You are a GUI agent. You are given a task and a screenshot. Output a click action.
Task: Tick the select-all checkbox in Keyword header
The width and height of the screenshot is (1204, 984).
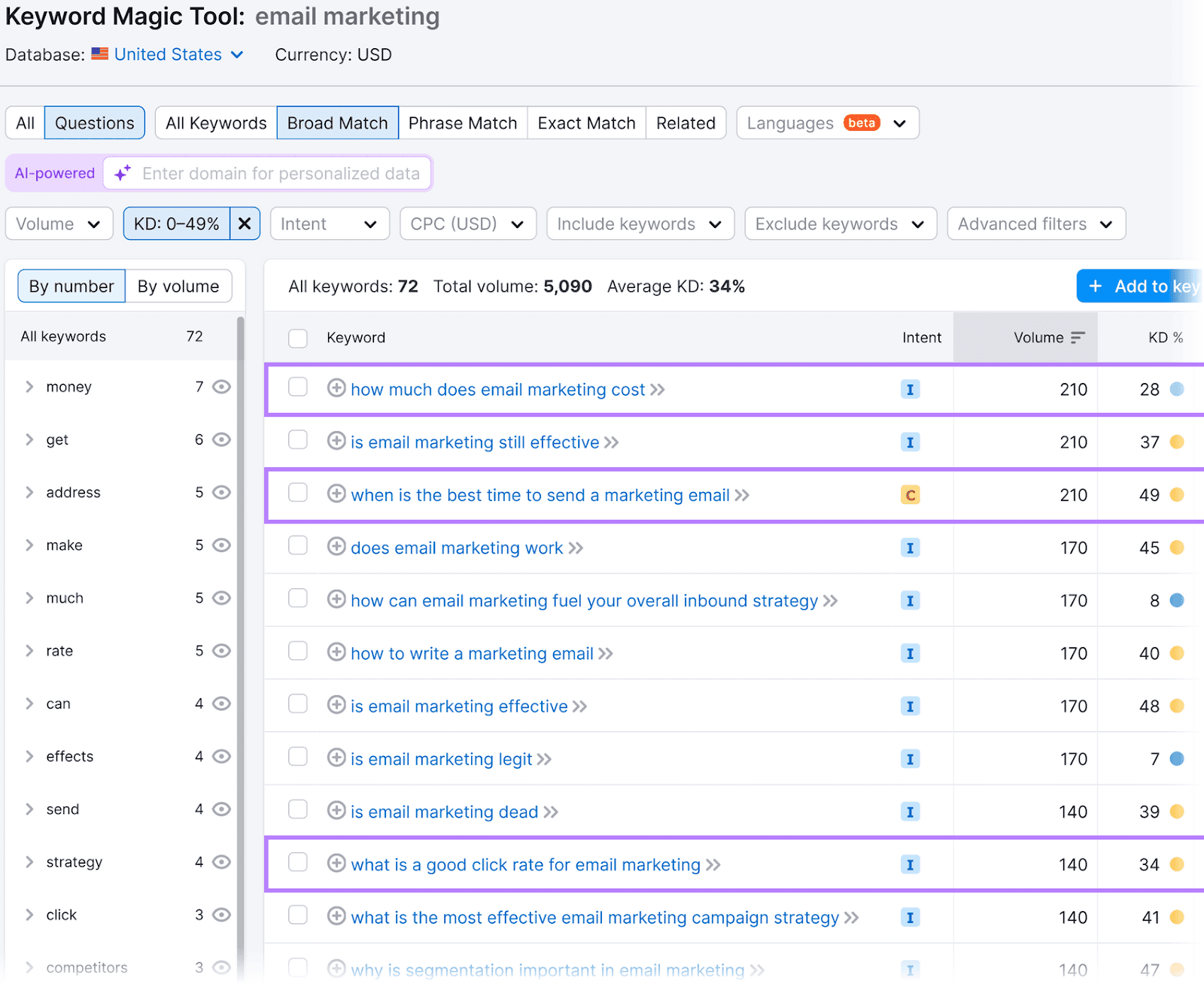(x=298, y=338)
